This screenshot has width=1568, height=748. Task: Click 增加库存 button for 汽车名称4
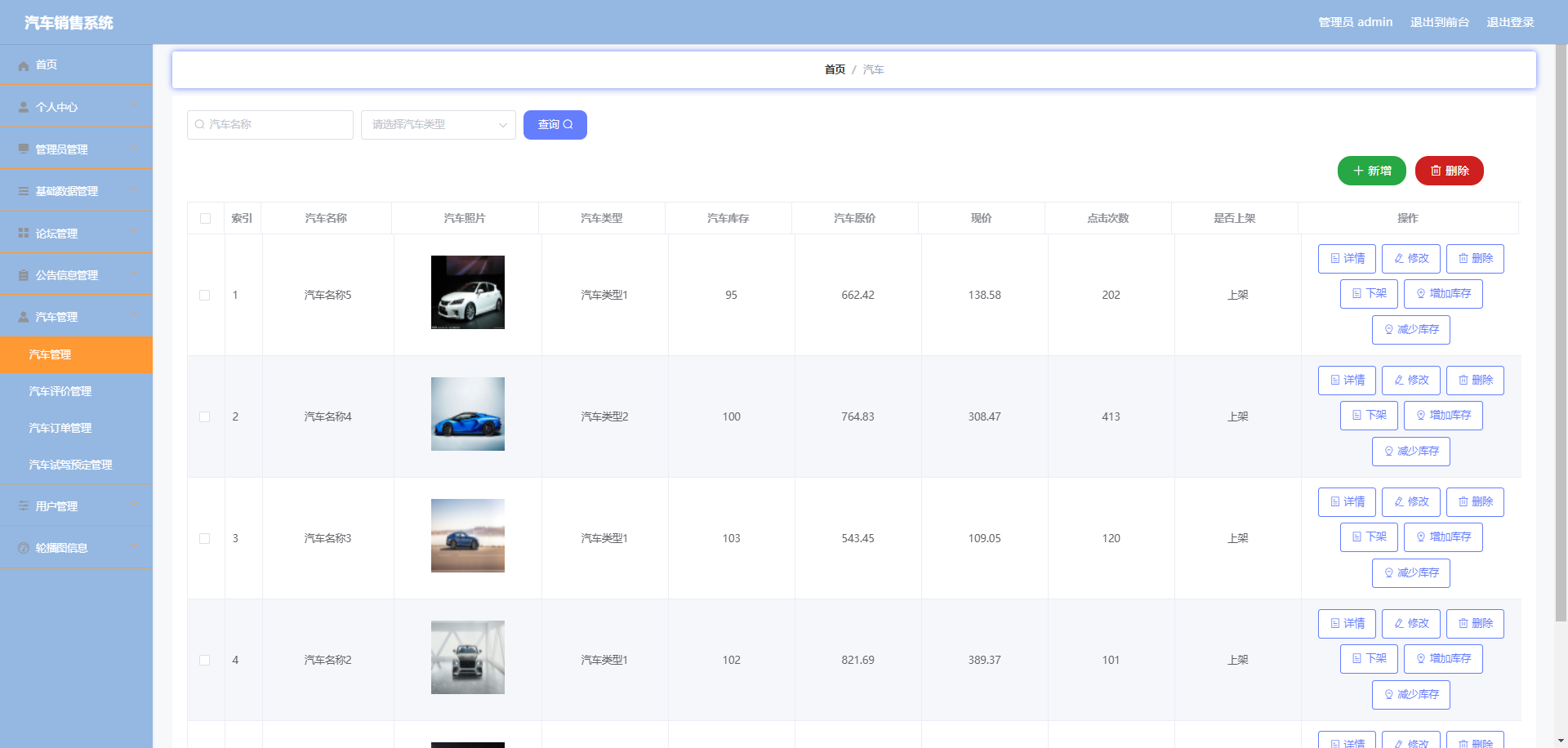point(1443,415)
